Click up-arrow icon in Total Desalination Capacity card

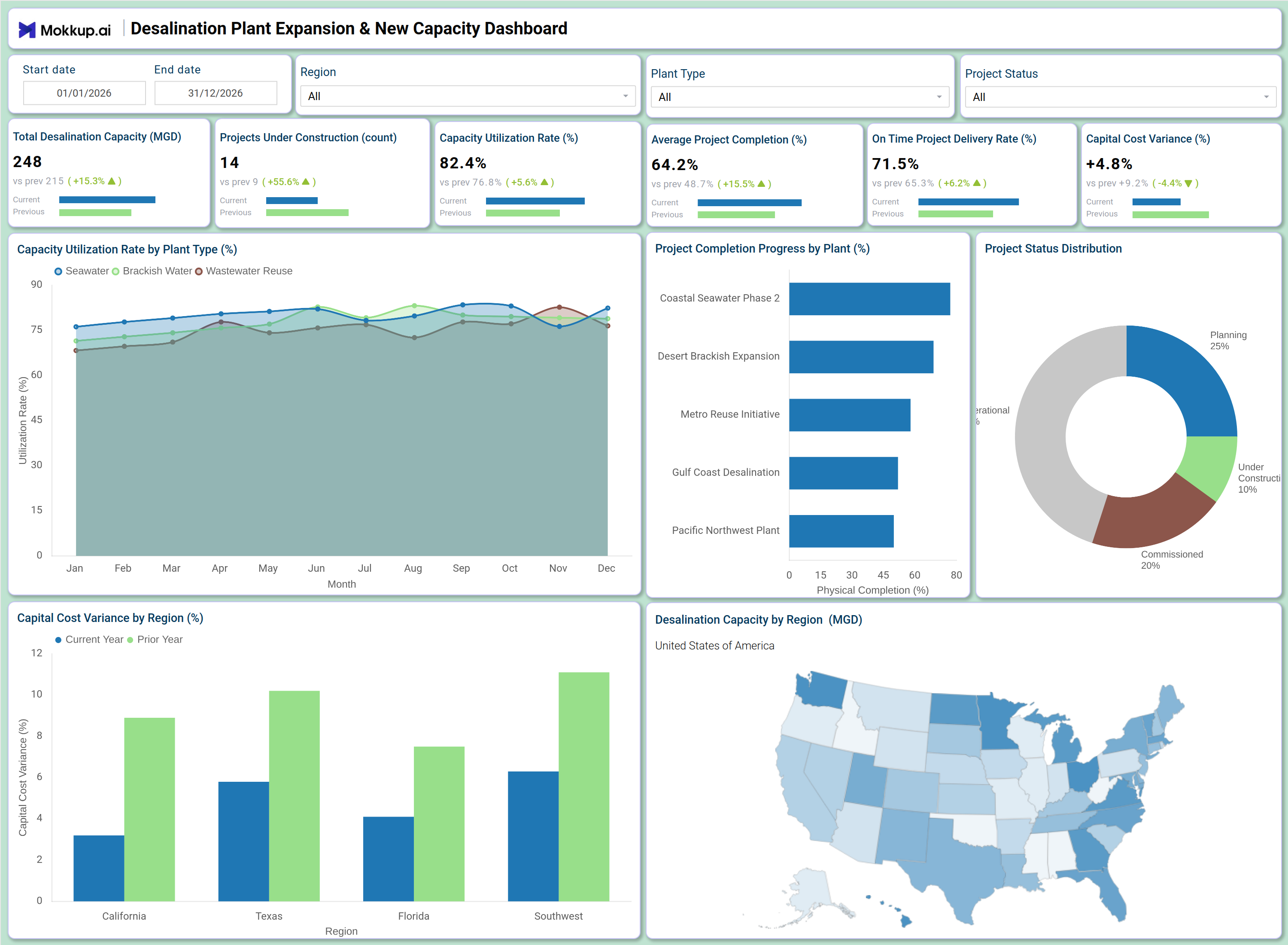[112, 181]
